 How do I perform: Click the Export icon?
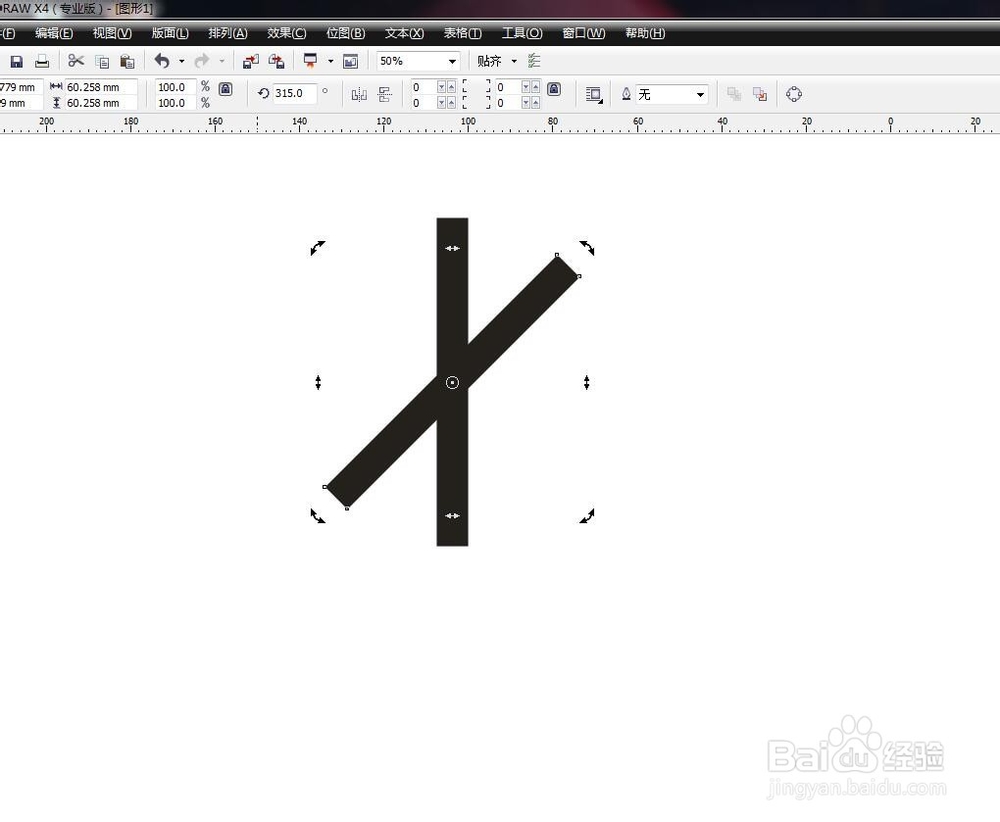point(276,61)
